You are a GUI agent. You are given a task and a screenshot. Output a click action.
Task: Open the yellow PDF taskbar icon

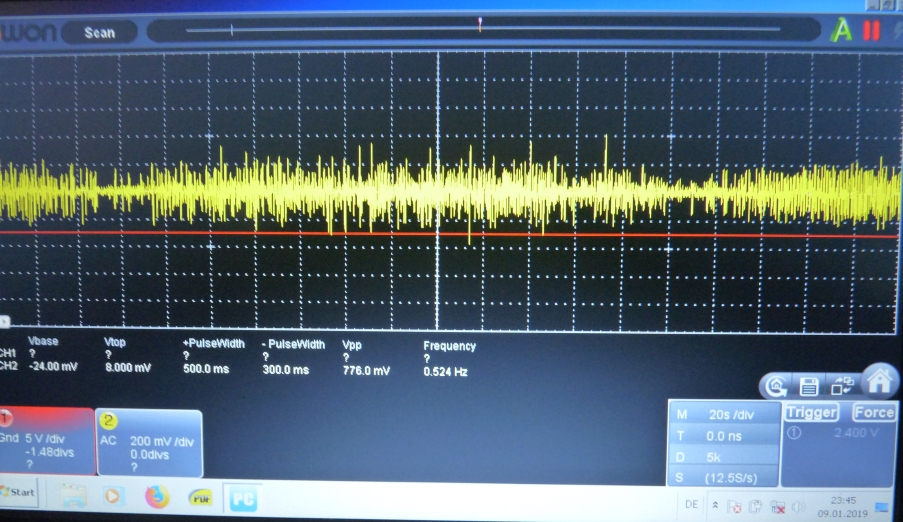click(200, 498)
